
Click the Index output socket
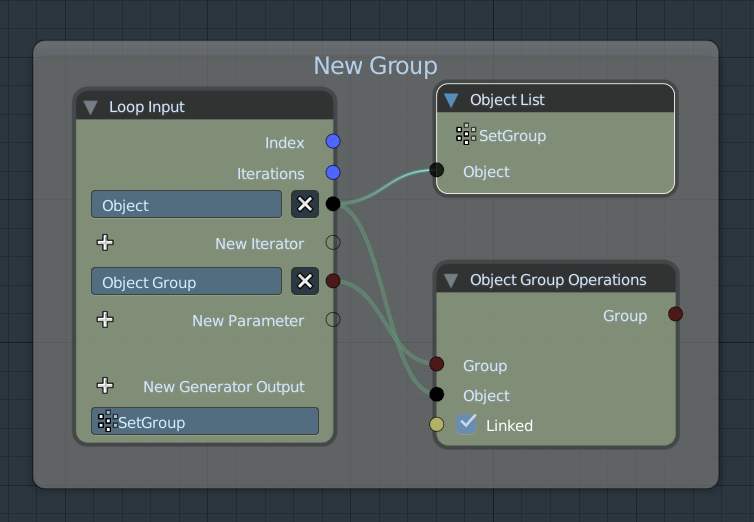coord(333,142)
